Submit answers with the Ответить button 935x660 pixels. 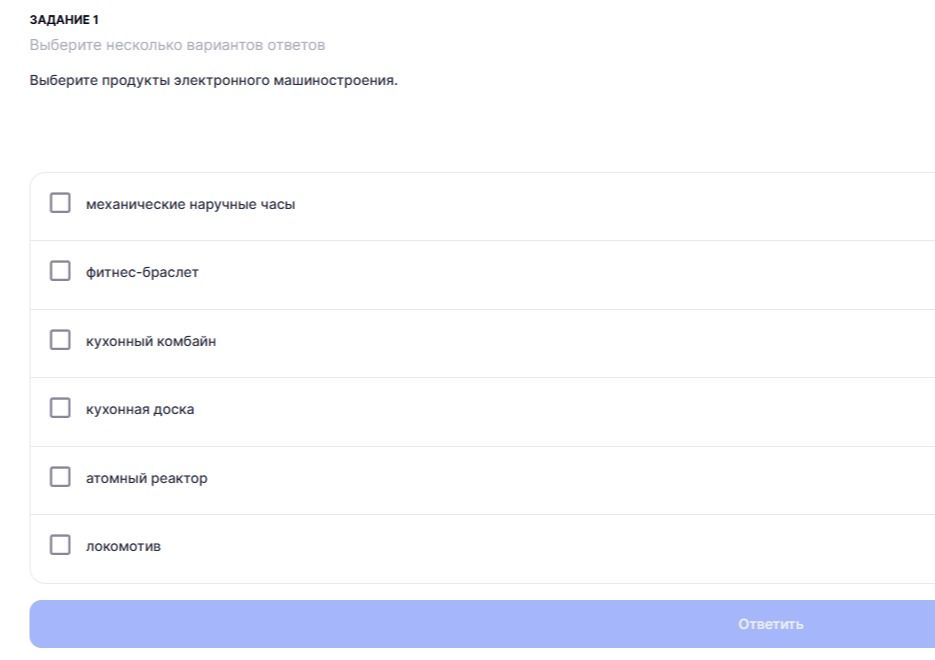coord(482,624)
